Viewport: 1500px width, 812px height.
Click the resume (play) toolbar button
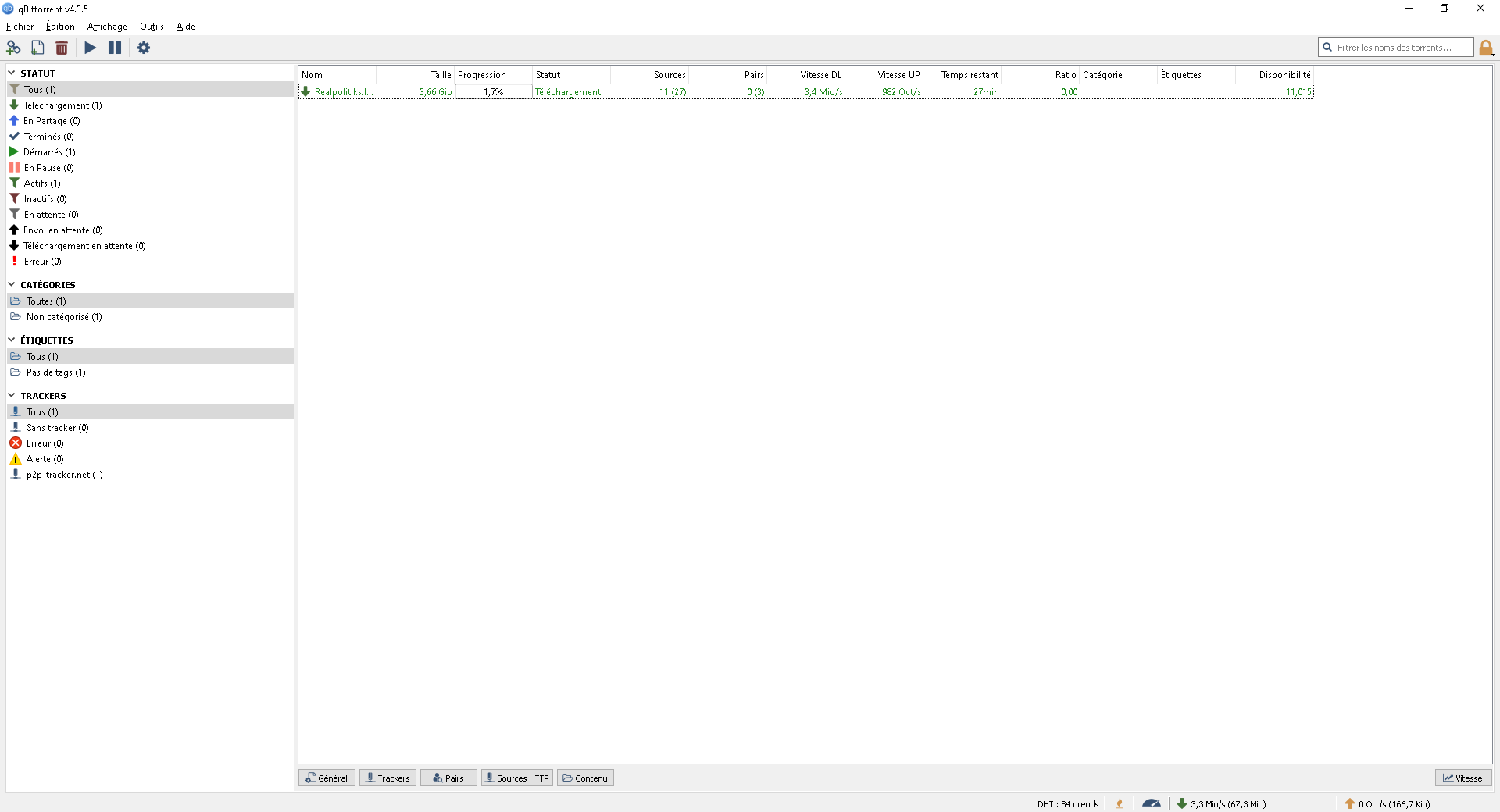(91, 48)
